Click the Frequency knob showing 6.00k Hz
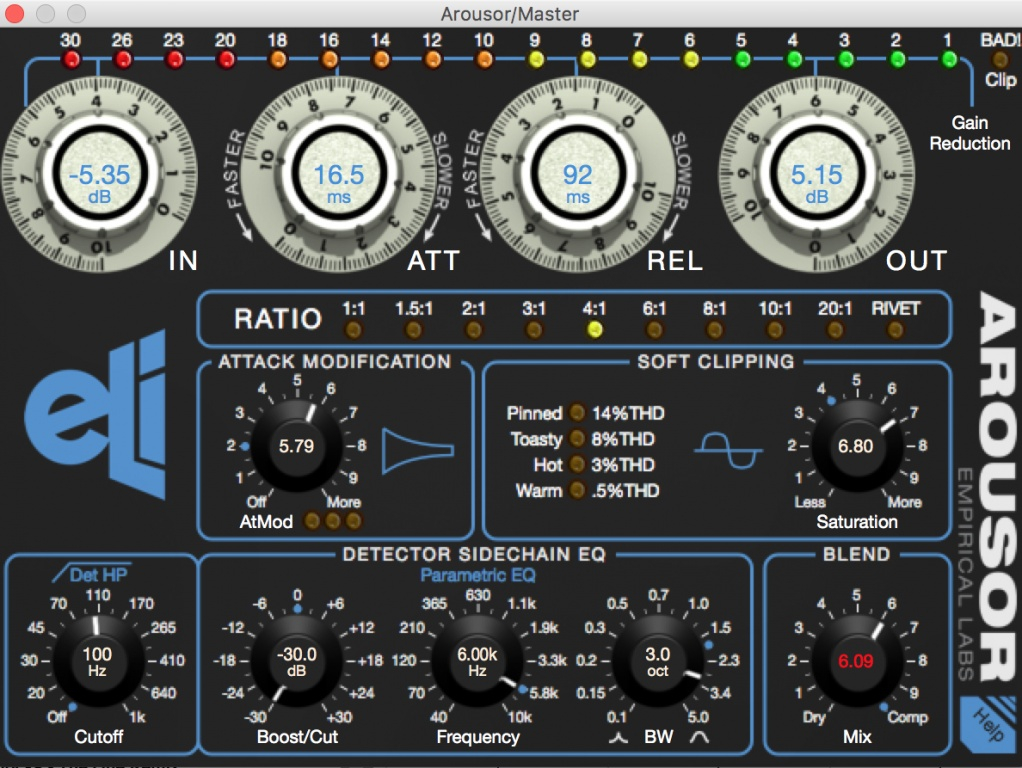 click(477, 660)
